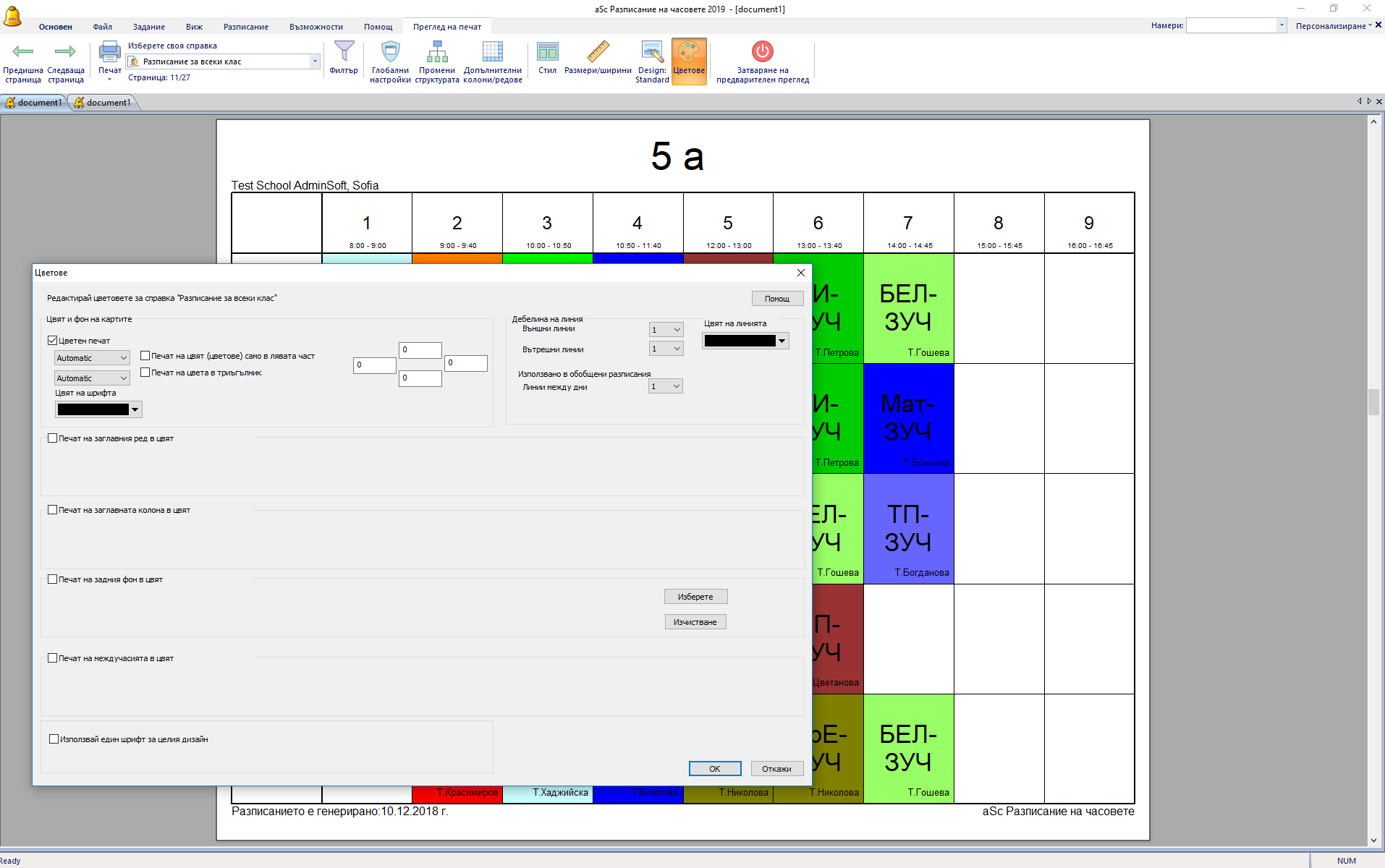Uncheck the Цветен печат checkbox
Image resolution: width=1385 pixels, height=868 pixels.
pyautogui.click(x=53, y=340)
